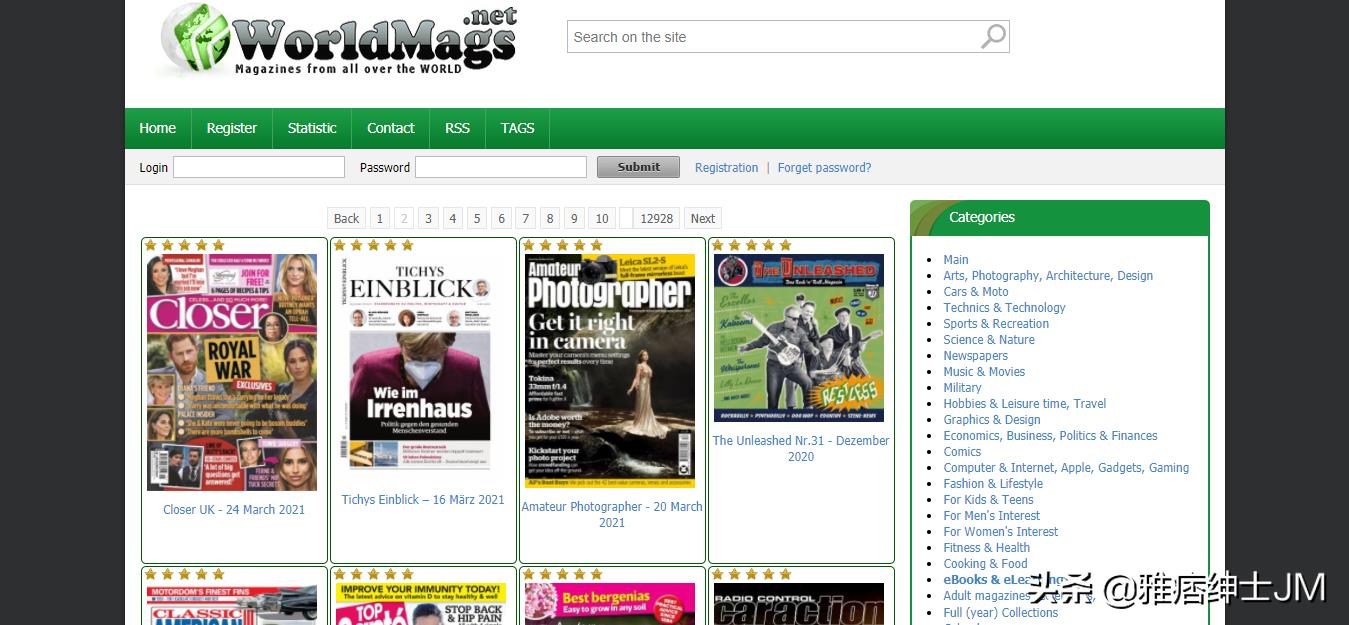Image resolution: width=1349 pixels, height=625 pixels.
Task: Open Technics & Technology category
Action: coord(1004,308)
